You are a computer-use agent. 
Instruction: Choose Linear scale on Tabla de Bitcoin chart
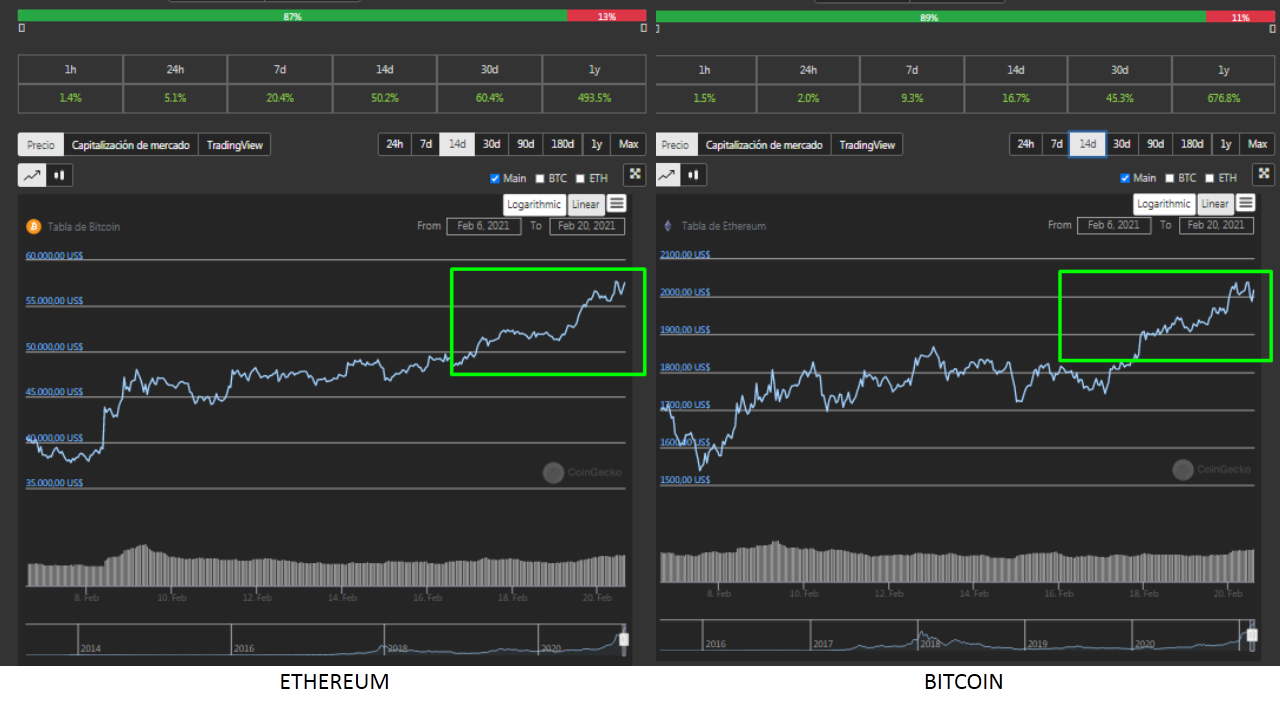[x=586, y=204]
